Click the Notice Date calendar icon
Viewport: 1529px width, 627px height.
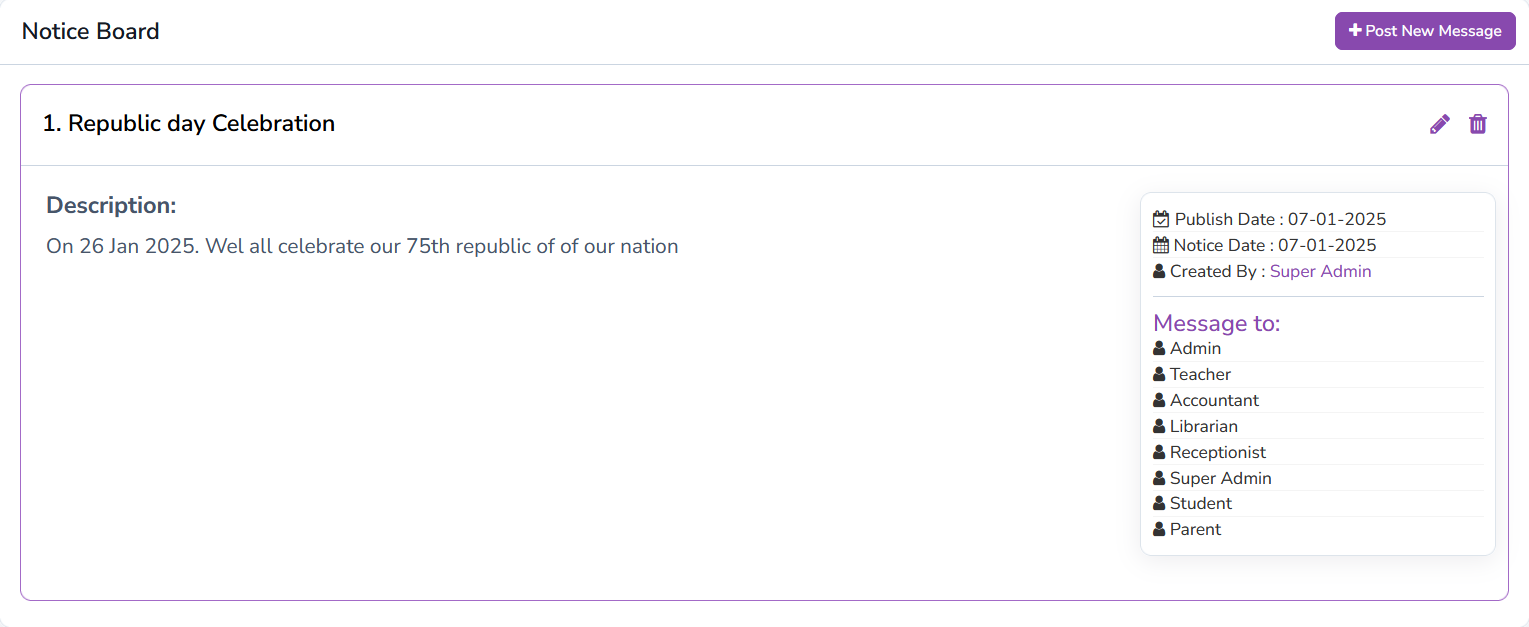click(1161, 245)
